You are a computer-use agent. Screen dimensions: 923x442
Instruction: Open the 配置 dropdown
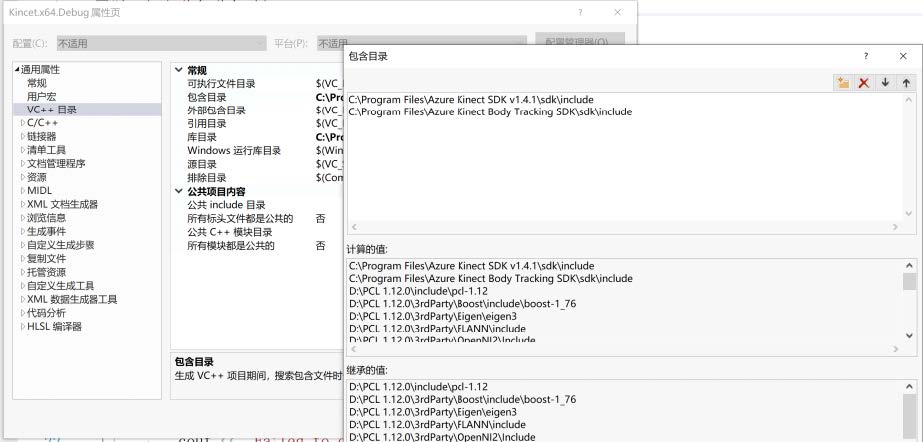(x=162, y=44)
